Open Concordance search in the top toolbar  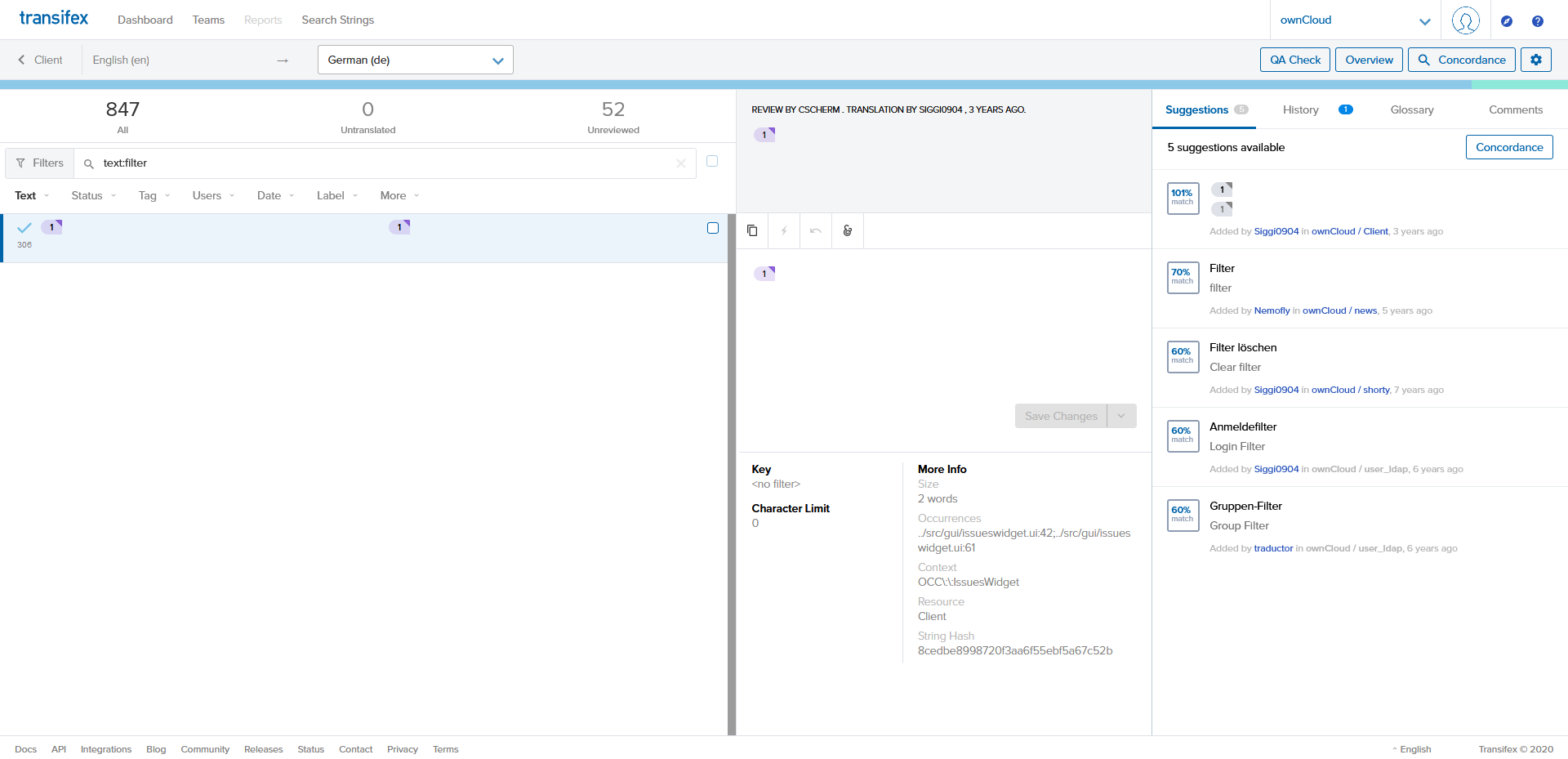(1462, 60)
